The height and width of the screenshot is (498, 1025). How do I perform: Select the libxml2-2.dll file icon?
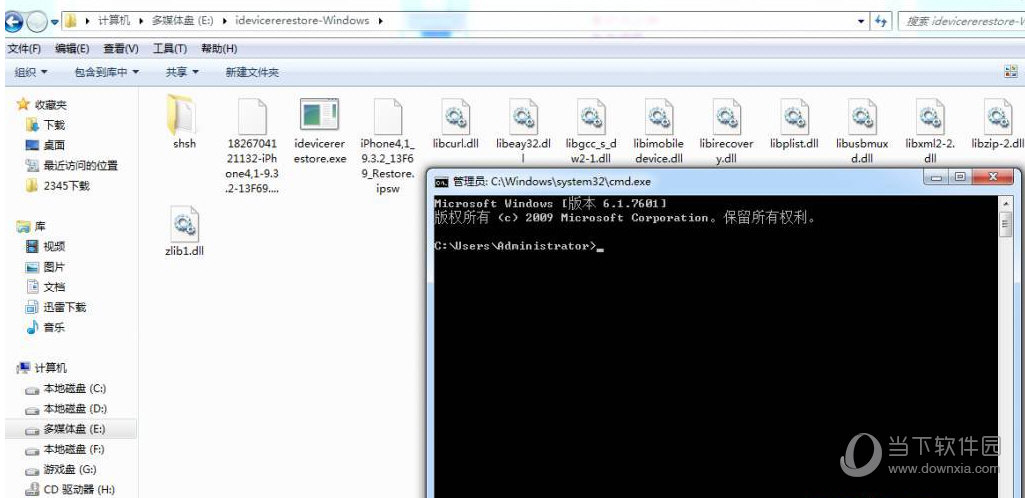(930, 116)
